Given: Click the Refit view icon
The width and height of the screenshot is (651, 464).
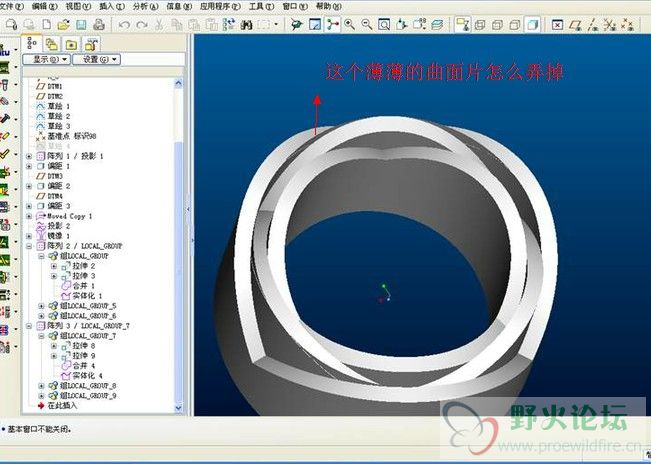Looking at the screenshot, I should [x=384, y=24].
